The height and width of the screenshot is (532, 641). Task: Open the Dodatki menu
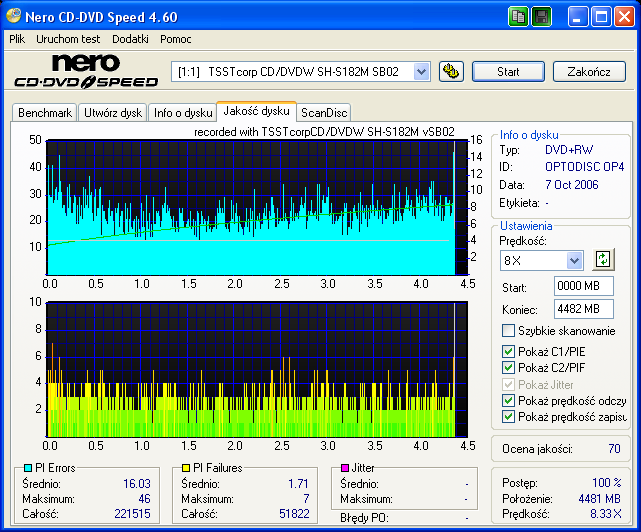[x=130, y=39]
